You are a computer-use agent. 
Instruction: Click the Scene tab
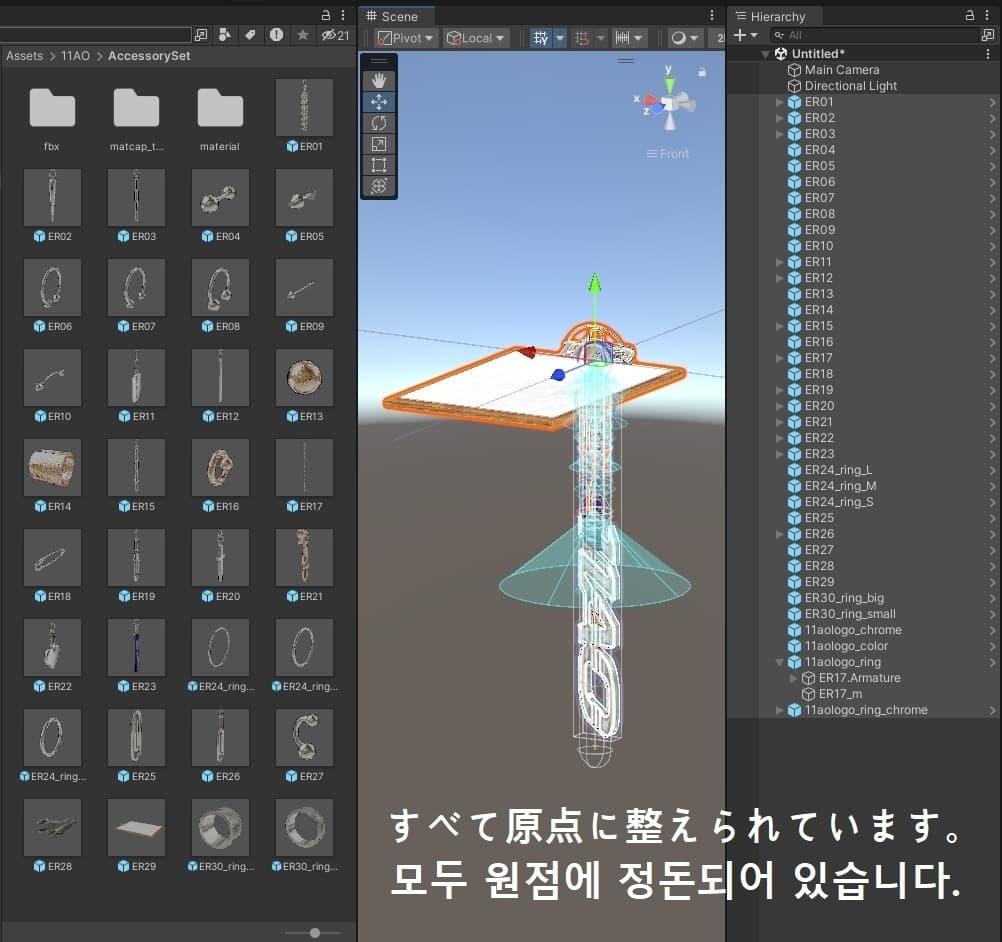[x=398, y=16]
